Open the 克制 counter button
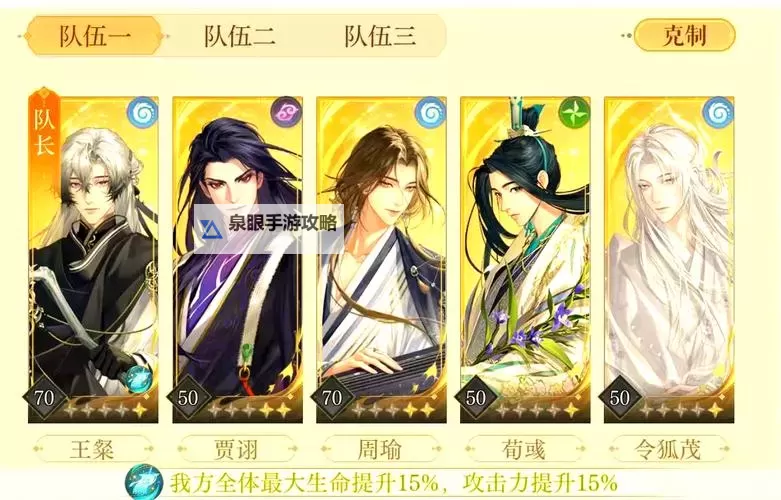This screenshot has width=781, height=500. [684, 35]
